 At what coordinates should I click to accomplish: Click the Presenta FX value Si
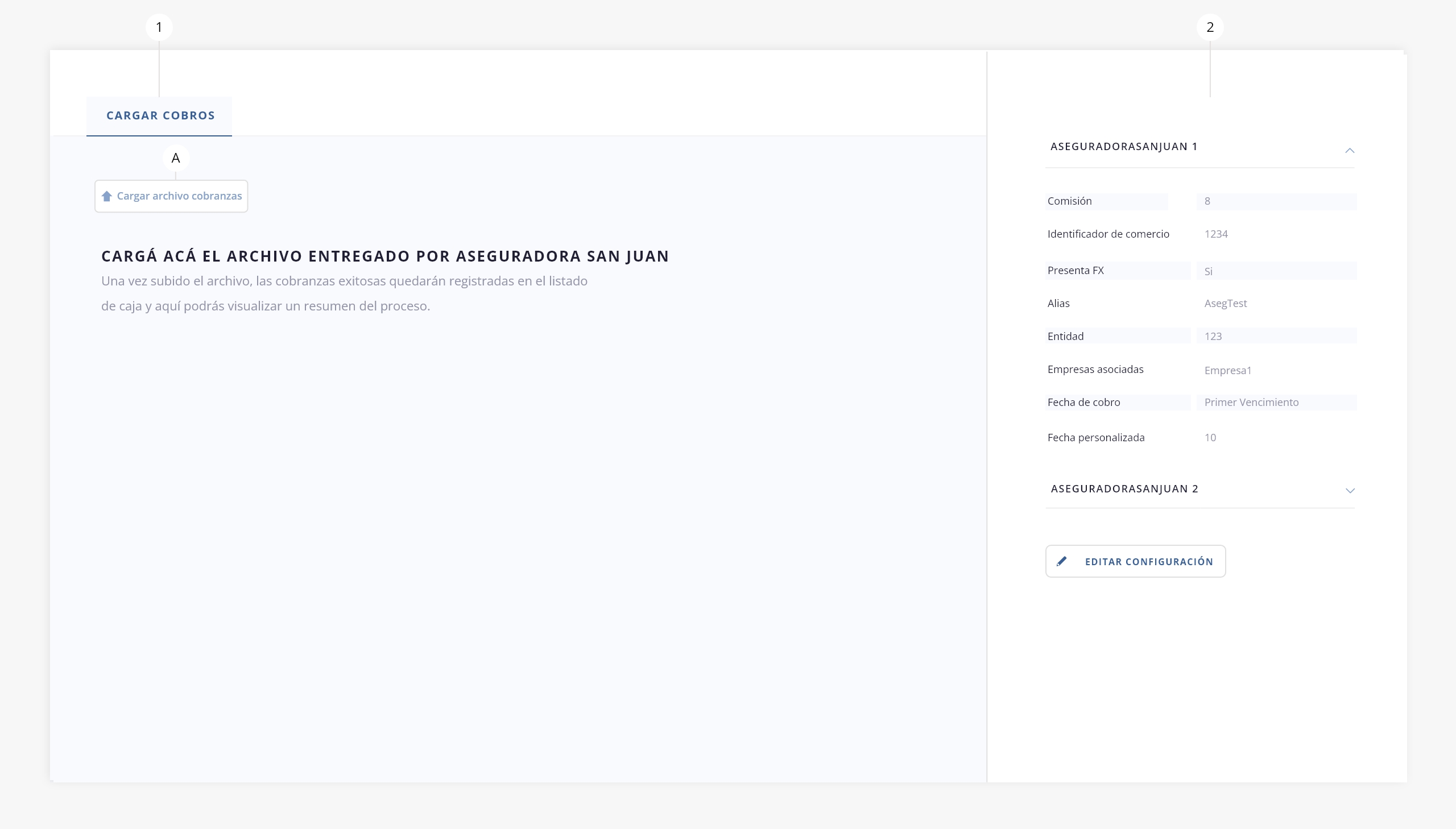pyautogui.click(x=1276, y=271)
